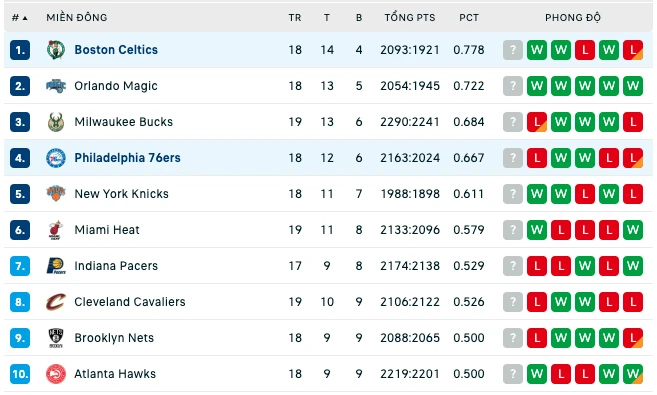Click Orlando Magic's last green W badge
657x395 pixels.
pos(633,86)
